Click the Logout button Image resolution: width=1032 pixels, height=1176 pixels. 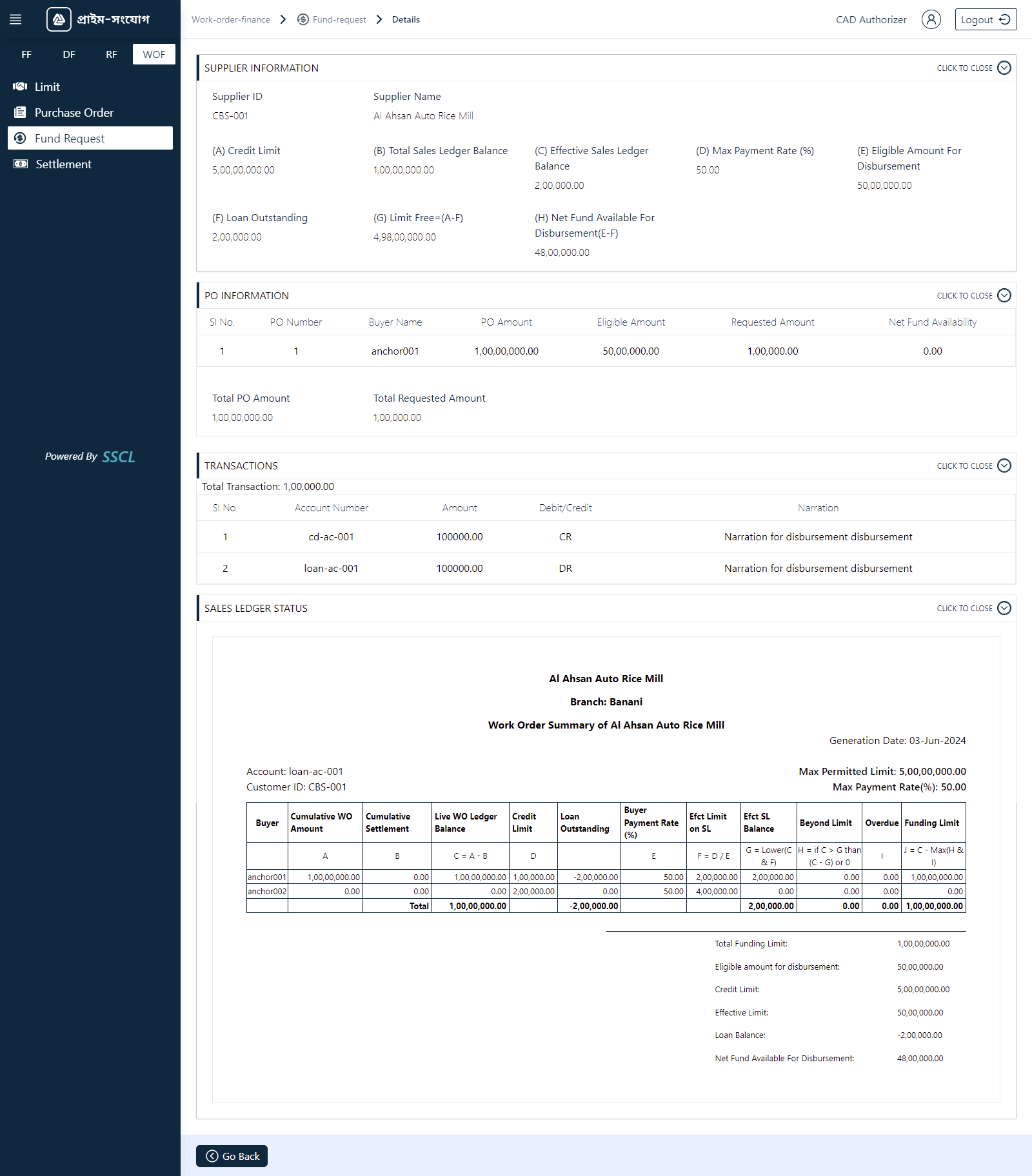tap(986, 19)
